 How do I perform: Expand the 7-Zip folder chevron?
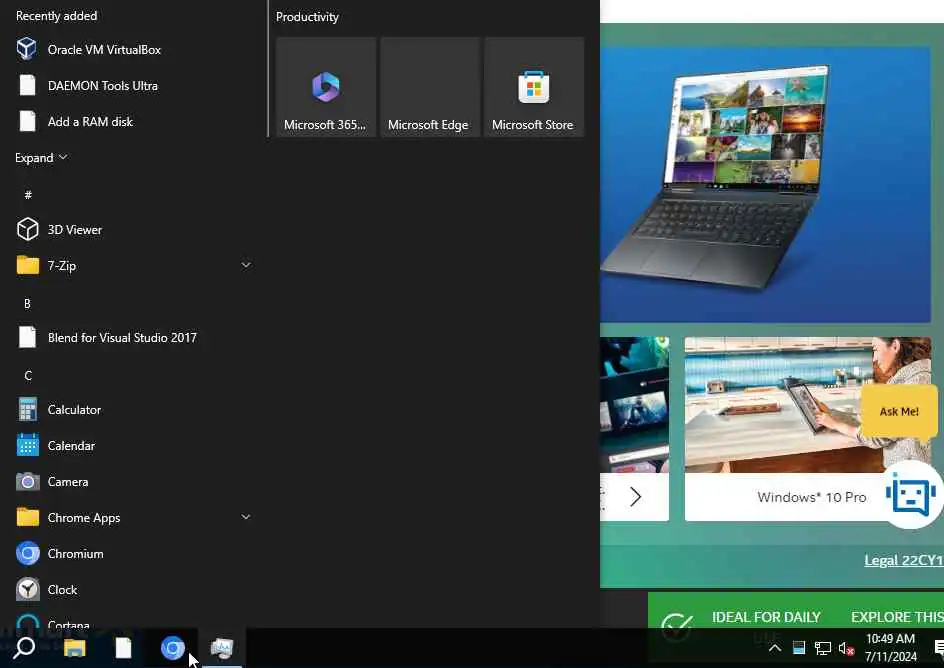click(x=246, y=265)
